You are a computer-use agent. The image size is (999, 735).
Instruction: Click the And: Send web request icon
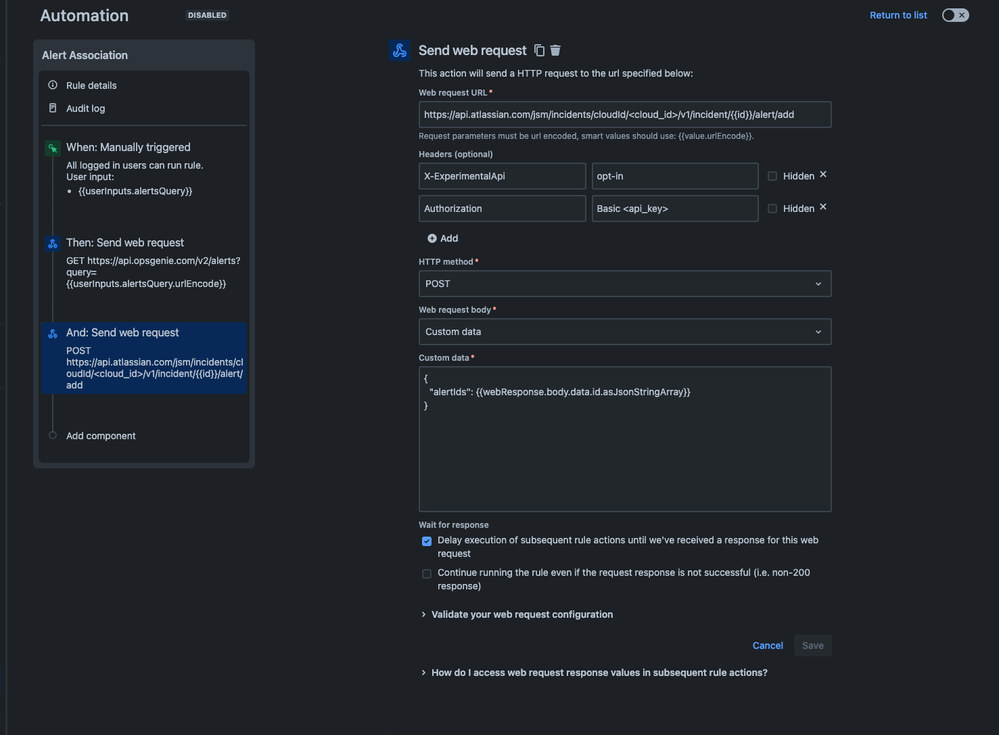pos(53,333)
